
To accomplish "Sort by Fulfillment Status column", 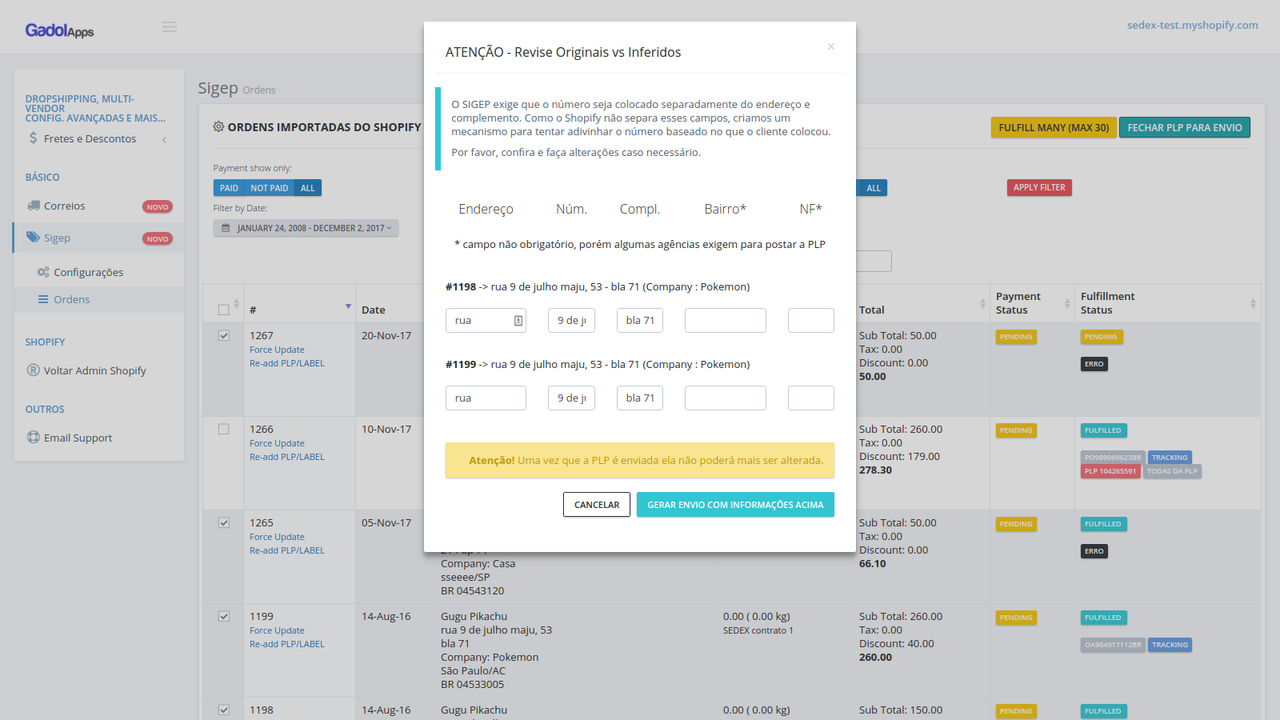I will (1167, 303).
